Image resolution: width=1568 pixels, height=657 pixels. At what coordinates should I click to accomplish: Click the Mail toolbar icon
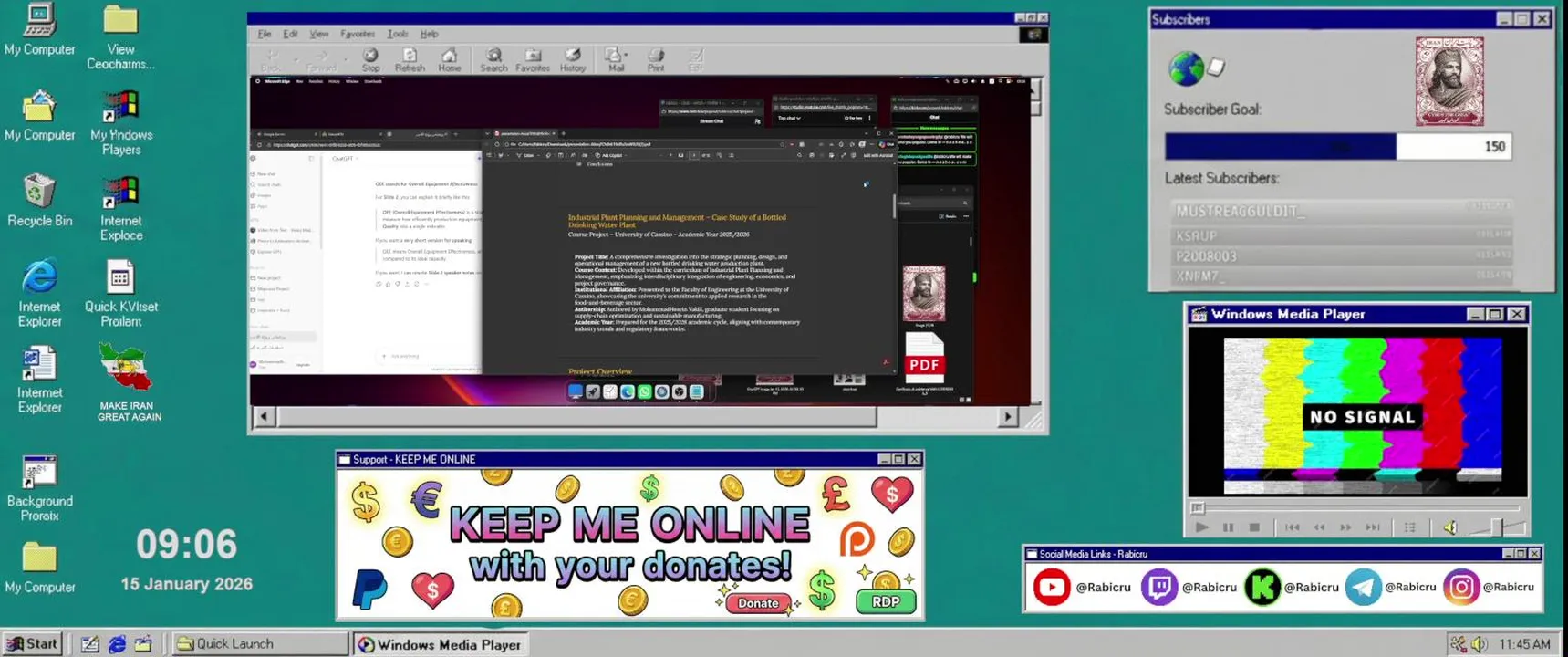pos(614,60)
